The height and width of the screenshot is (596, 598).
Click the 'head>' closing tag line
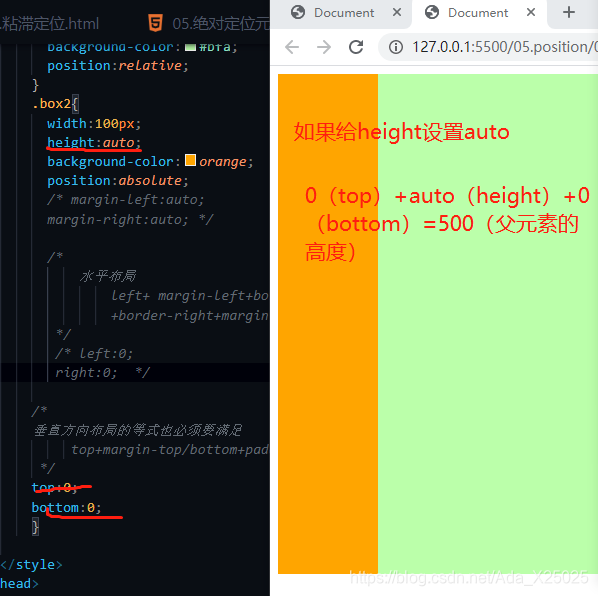(x=19, y=583)
